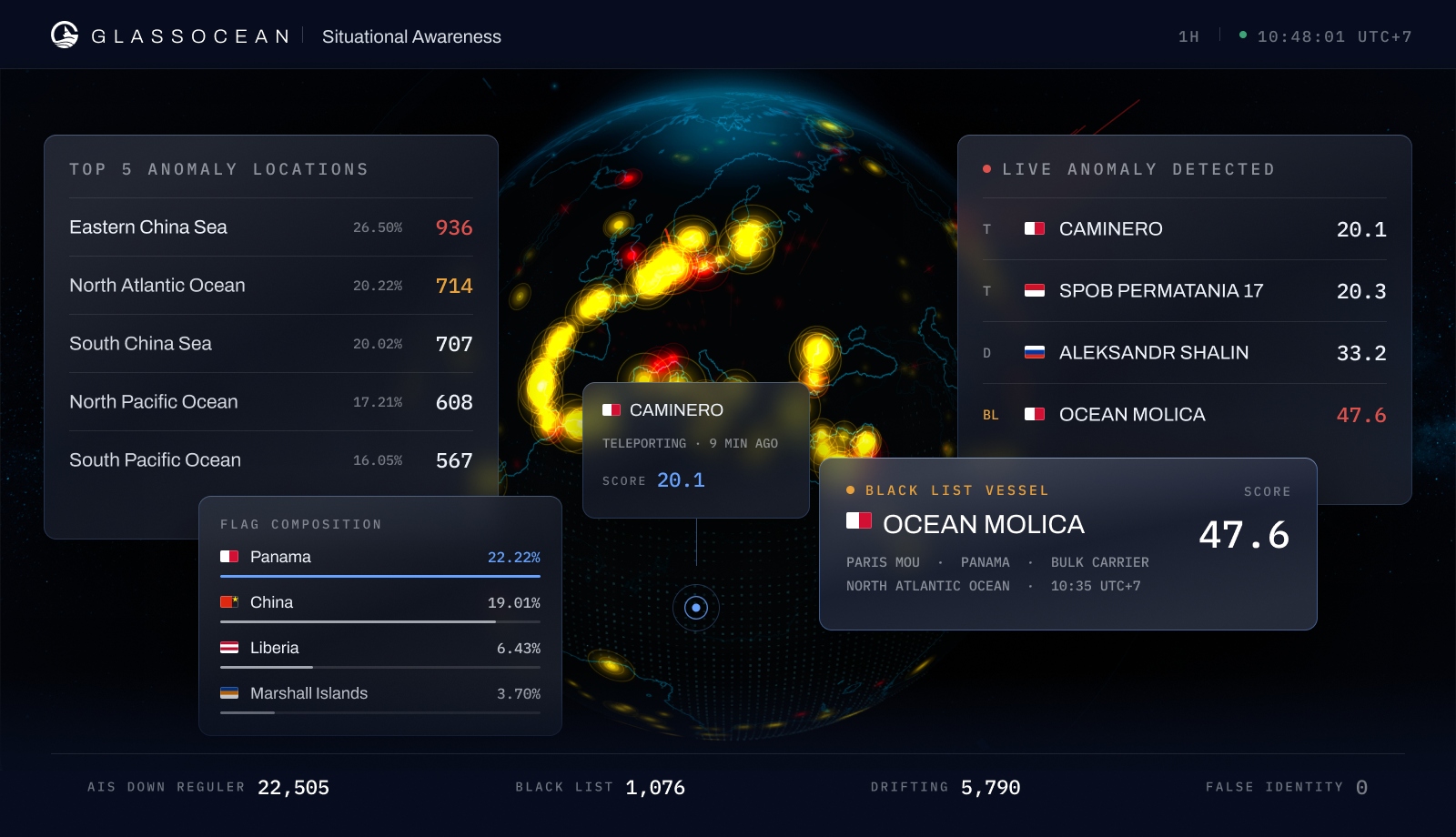This screenshot has height=837, width=1456.
Task: Click the BL tag on the OCEAN MOLICA row
Action: pos(991,415)
